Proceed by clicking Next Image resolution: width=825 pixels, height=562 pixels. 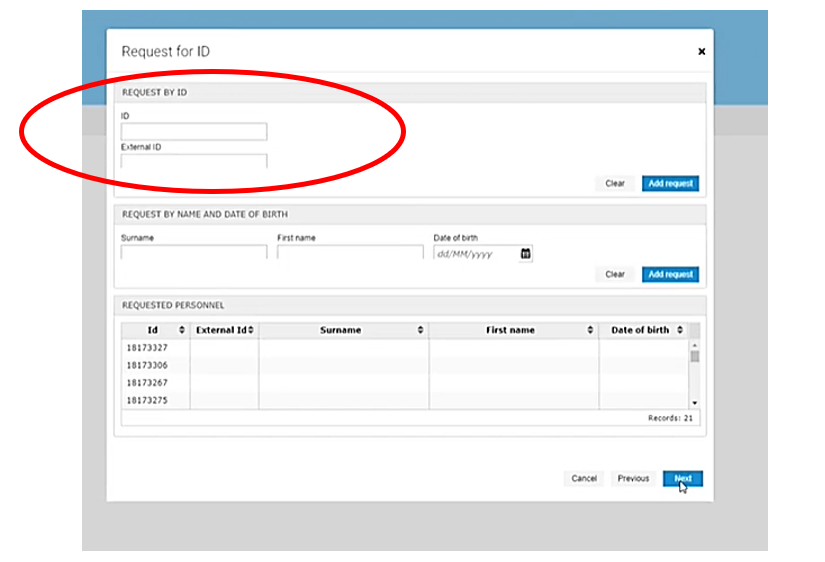[683, 479]
